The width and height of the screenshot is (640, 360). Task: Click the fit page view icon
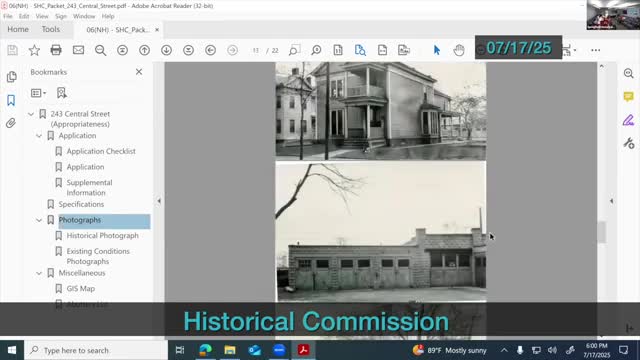(338, 50)
